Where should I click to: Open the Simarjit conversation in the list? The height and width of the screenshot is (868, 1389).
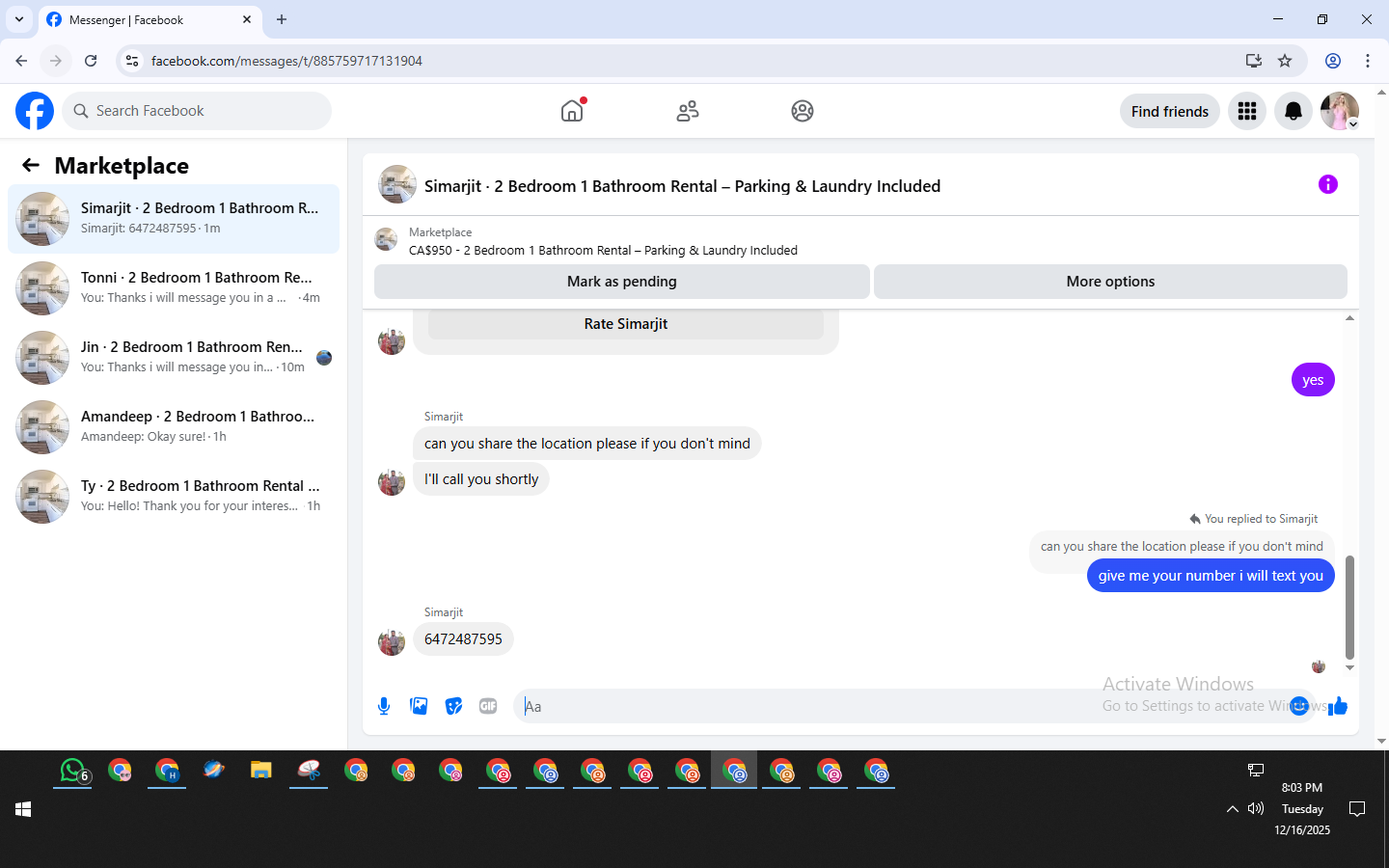point(174,219)
